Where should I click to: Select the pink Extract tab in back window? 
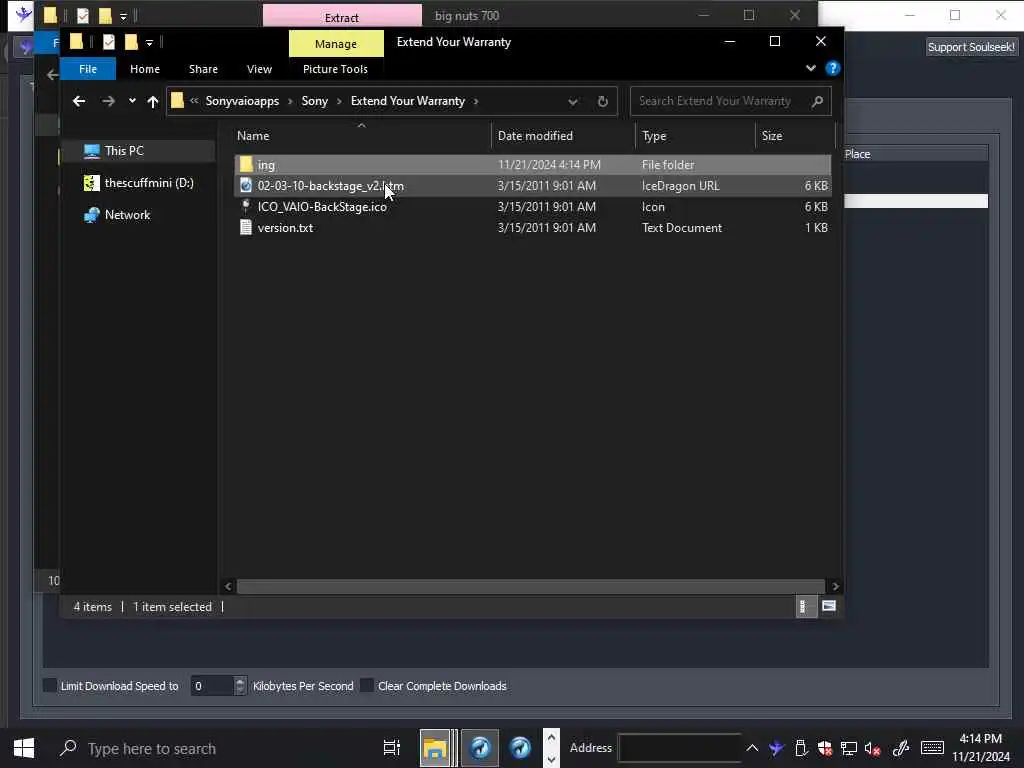coord(342,16)
